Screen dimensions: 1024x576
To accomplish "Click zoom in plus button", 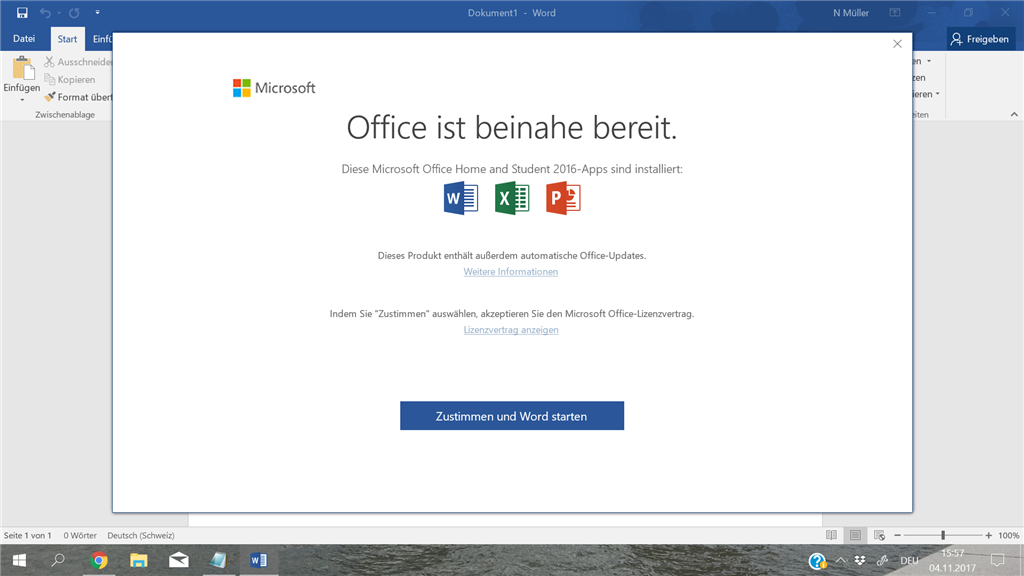I will pyautogui.click(x=989, y=536).
